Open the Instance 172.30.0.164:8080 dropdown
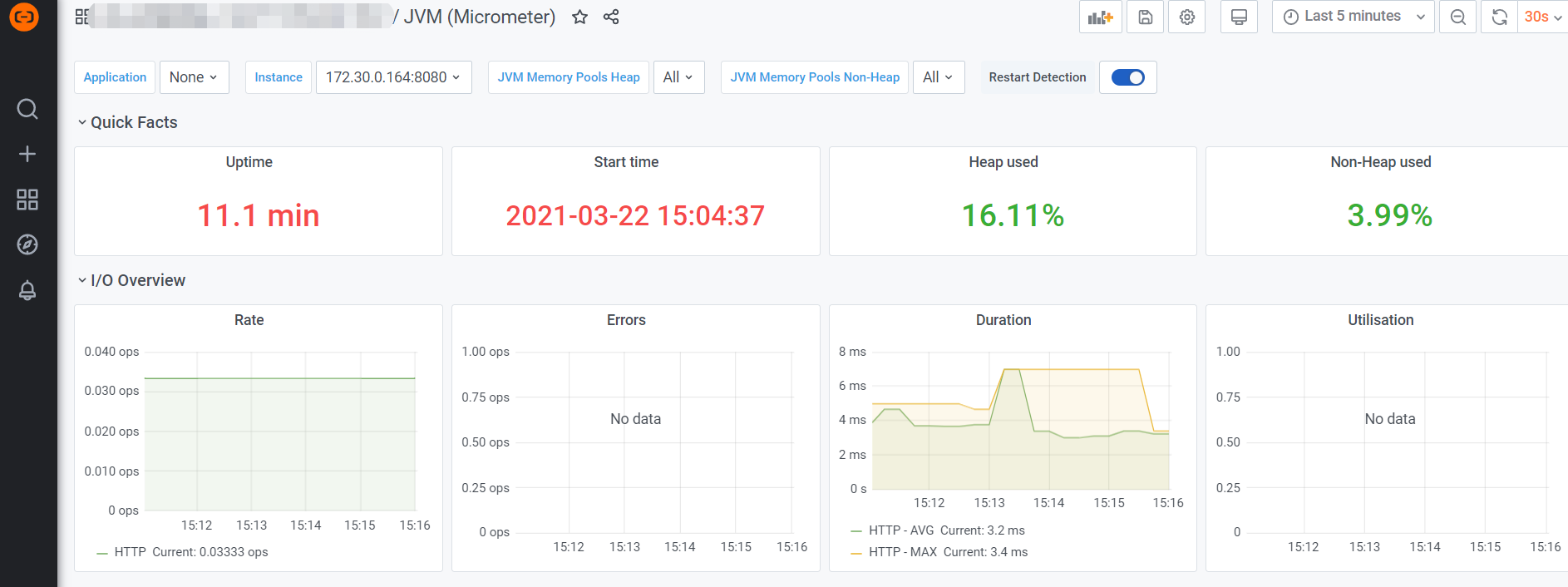Image resolution: width=1568 pixels, height=587 pixels. (393, 77)
